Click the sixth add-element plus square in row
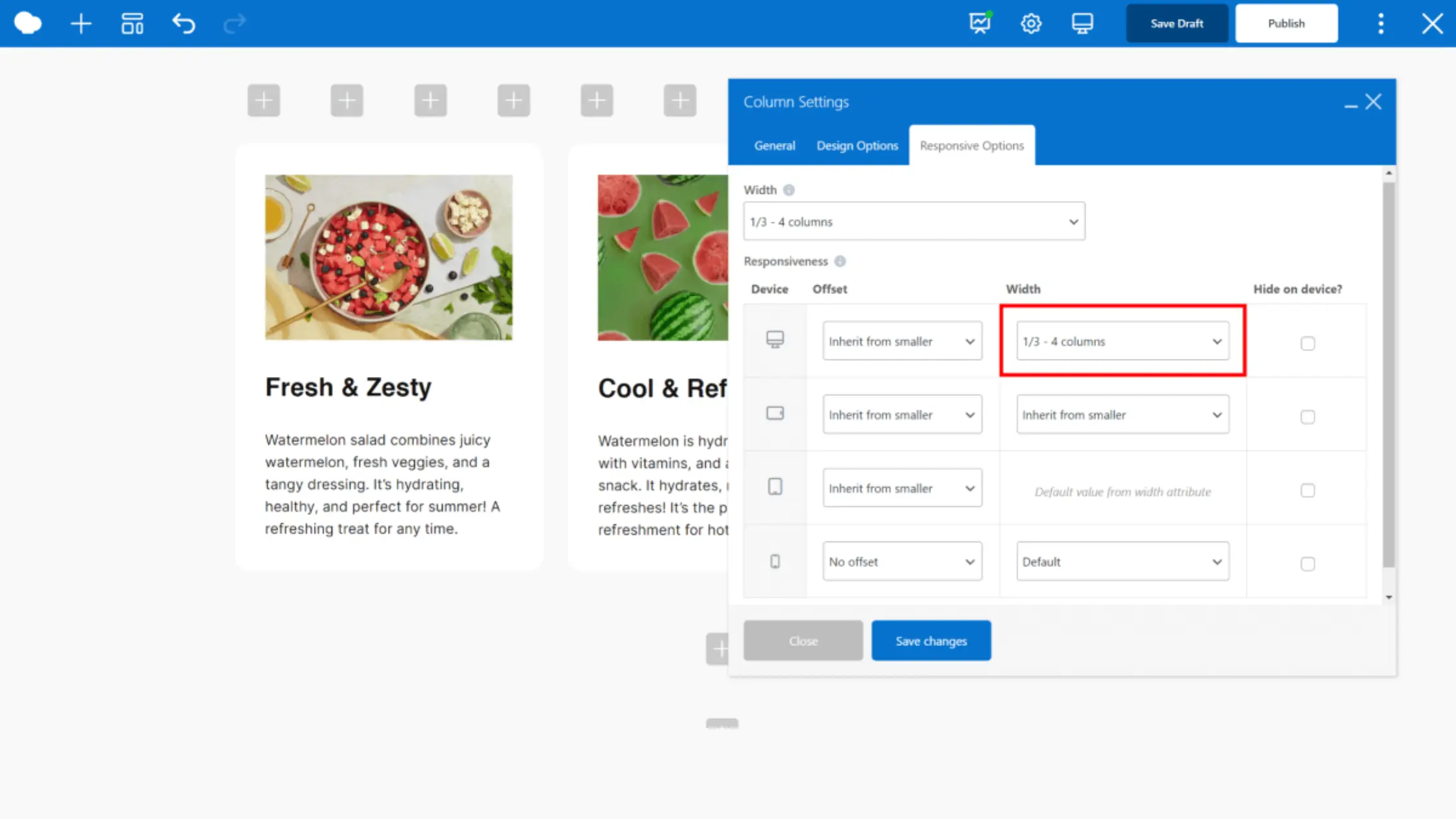This screenshot has width=1456, height=819. point(680,101)
